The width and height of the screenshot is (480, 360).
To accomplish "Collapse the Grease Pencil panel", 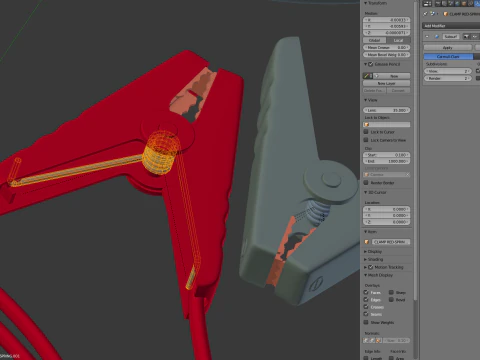I will click(x=366, y=64).
